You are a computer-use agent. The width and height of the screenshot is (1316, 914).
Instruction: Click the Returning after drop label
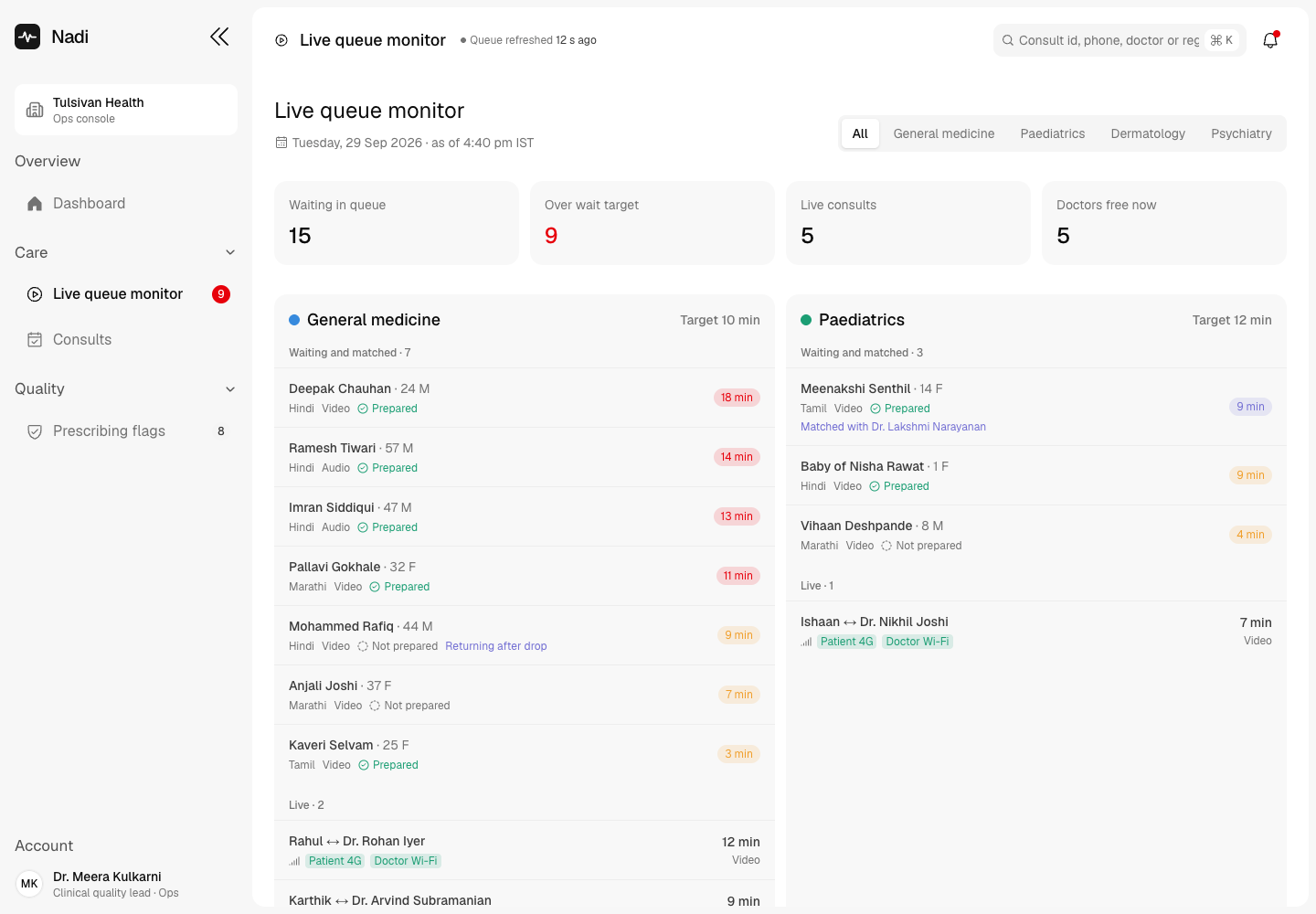(496, 646)
